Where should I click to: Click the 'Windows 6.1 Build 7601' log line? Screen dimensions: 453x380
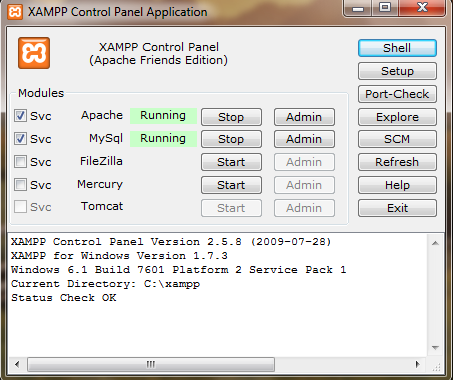click(x=179, y=270)
